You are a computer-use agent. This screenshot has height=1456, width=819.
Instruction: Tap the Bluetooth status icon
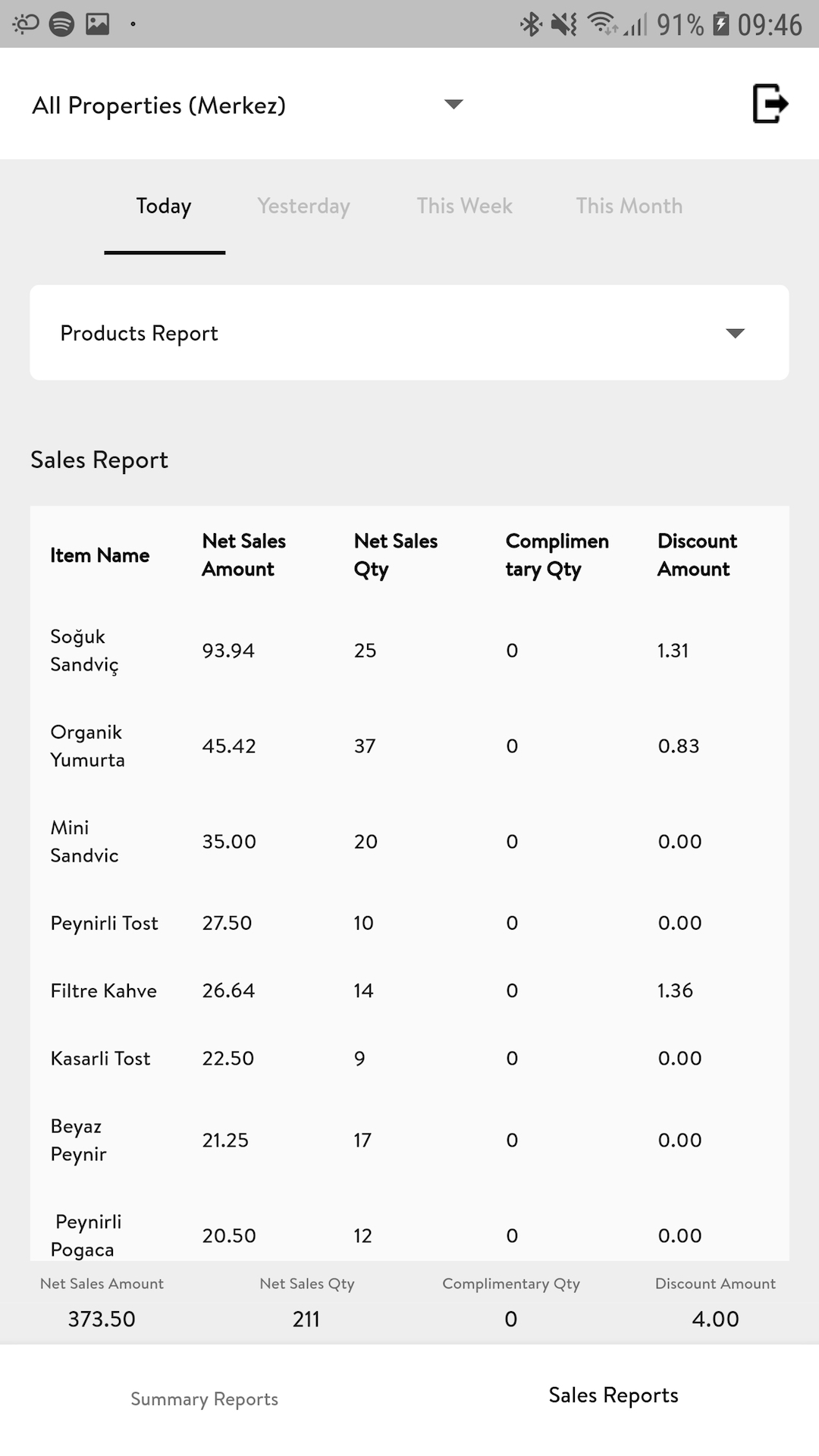point(530,24)
